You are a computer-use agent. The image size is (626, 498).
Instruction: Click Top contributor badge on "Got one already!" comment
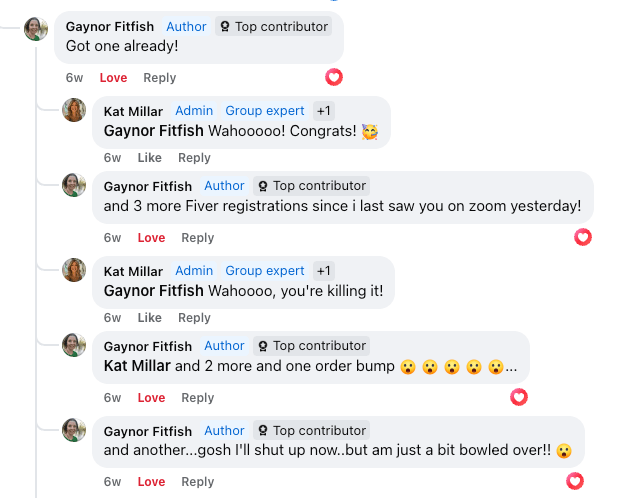pyautogui.click(x=273, y=26)
